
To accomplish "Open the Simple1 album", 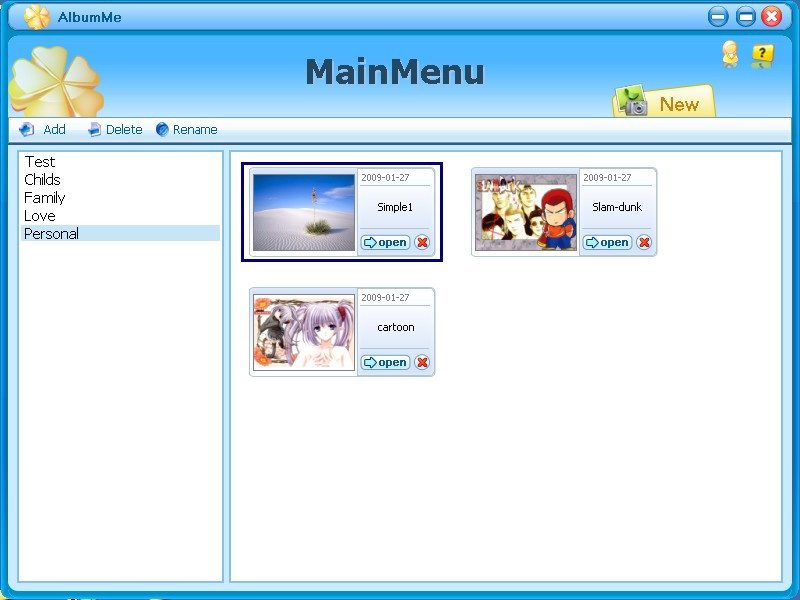I will pyautogui.click(x=385, y=242).
